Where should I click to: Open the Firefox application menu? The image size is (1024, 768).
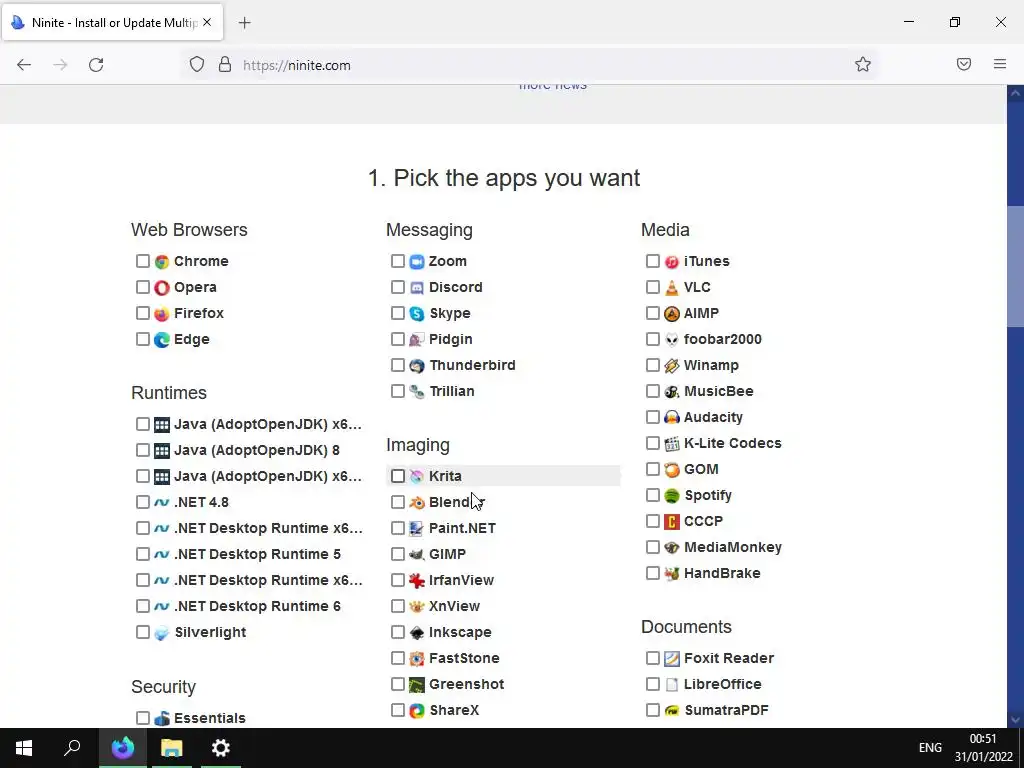[x=1000, y=64]
